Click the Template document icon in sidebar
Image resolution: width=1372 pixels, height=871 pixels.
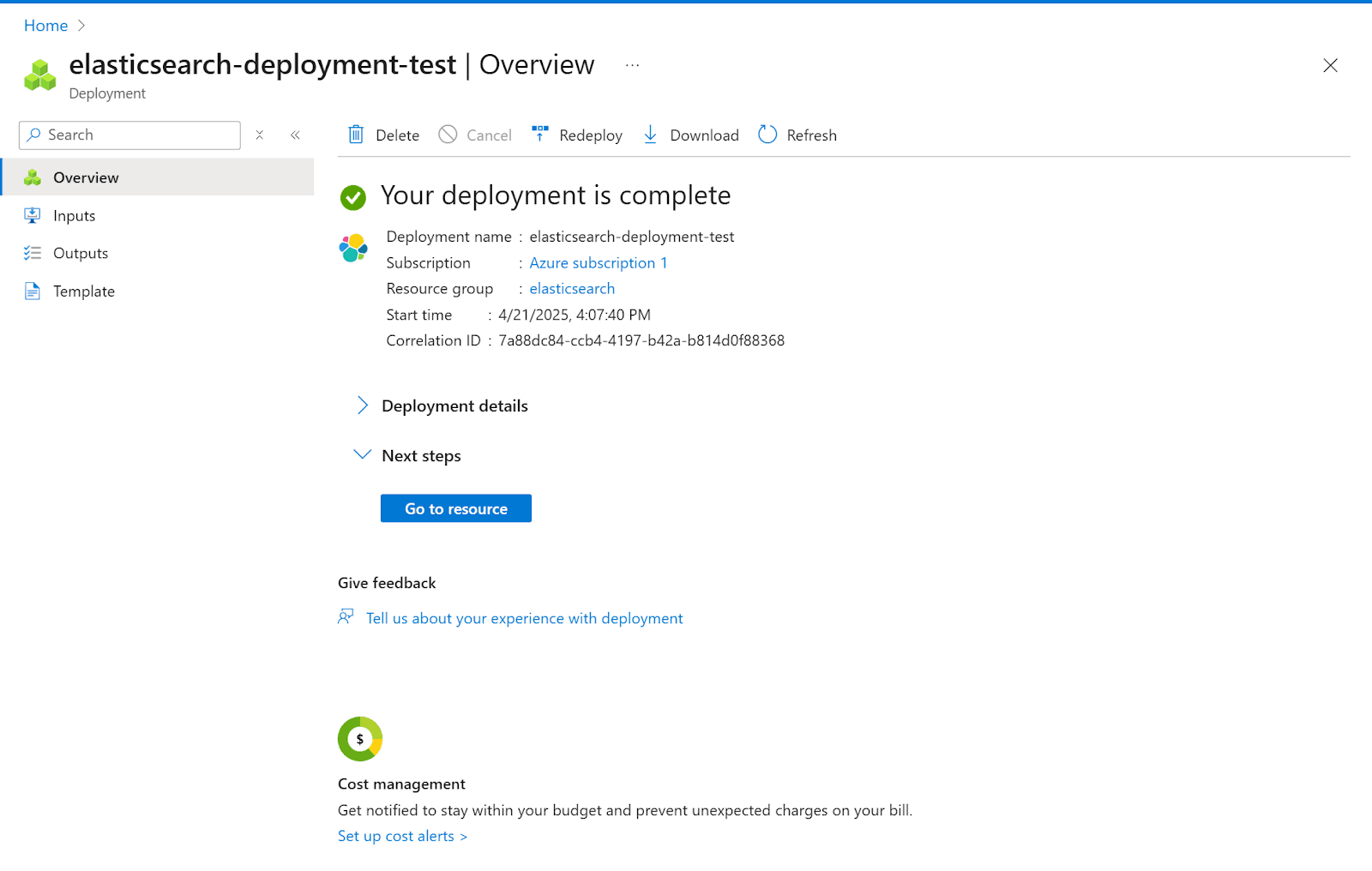(x=32, y=291)
